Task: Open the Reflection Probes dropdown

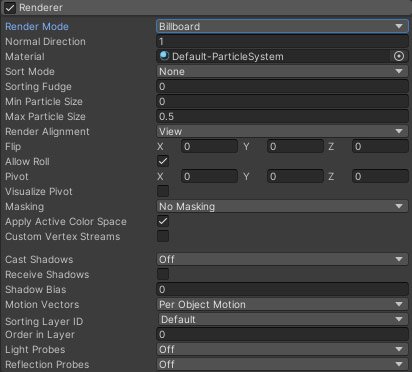Action: point(282,364)
